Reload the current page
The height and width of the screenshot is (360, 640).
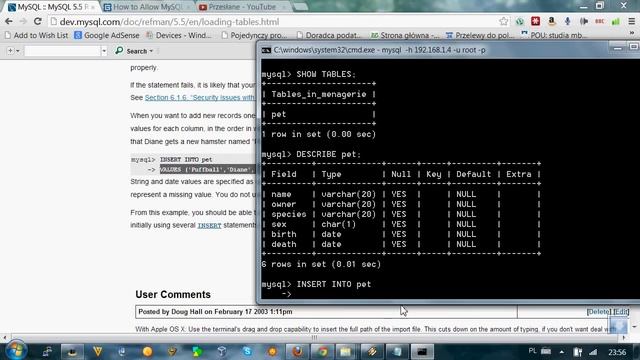pos(38,21)
